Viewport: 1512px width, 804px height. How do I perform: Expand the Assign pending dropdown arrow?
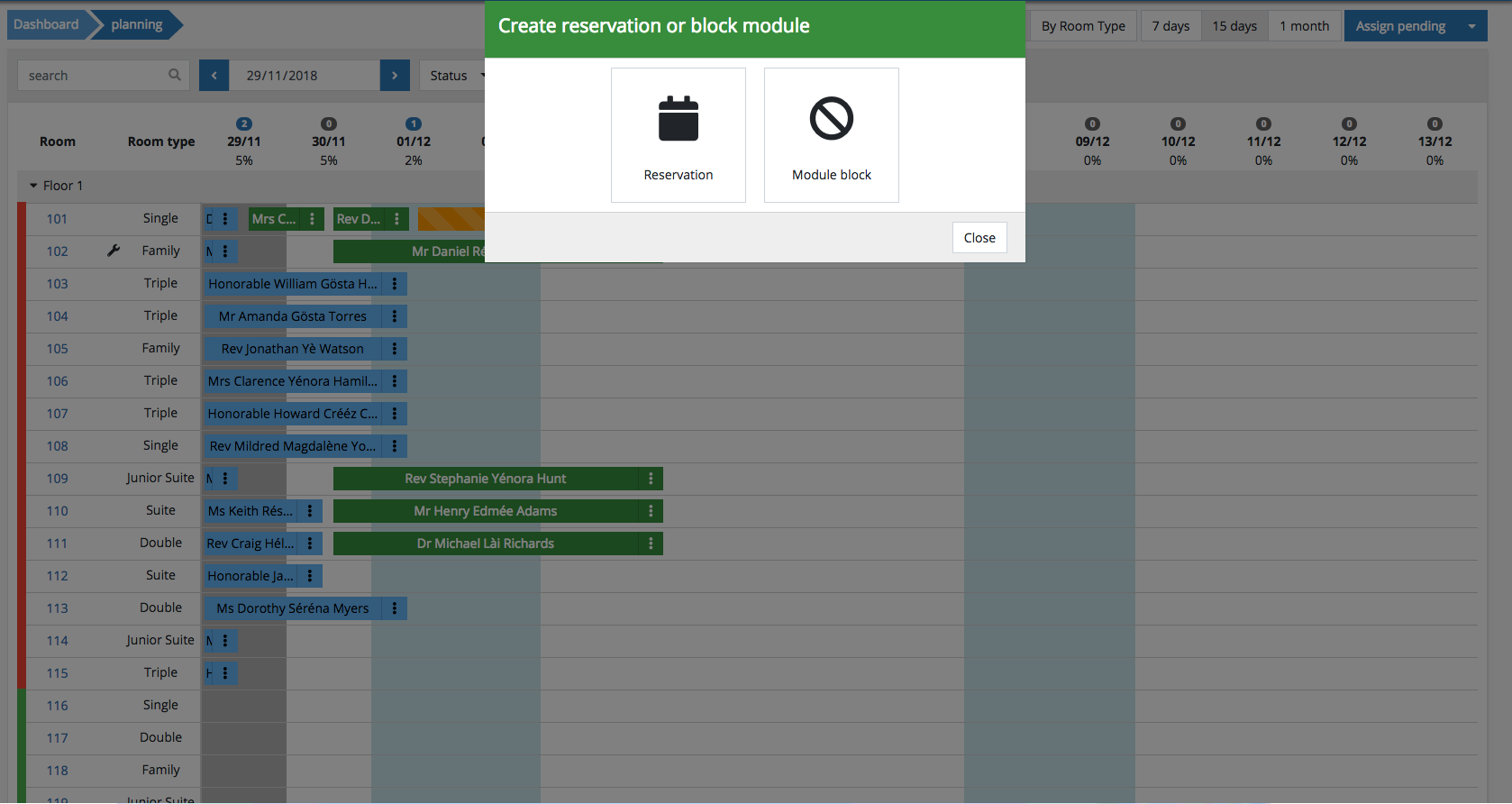(x=1471, y=26)
